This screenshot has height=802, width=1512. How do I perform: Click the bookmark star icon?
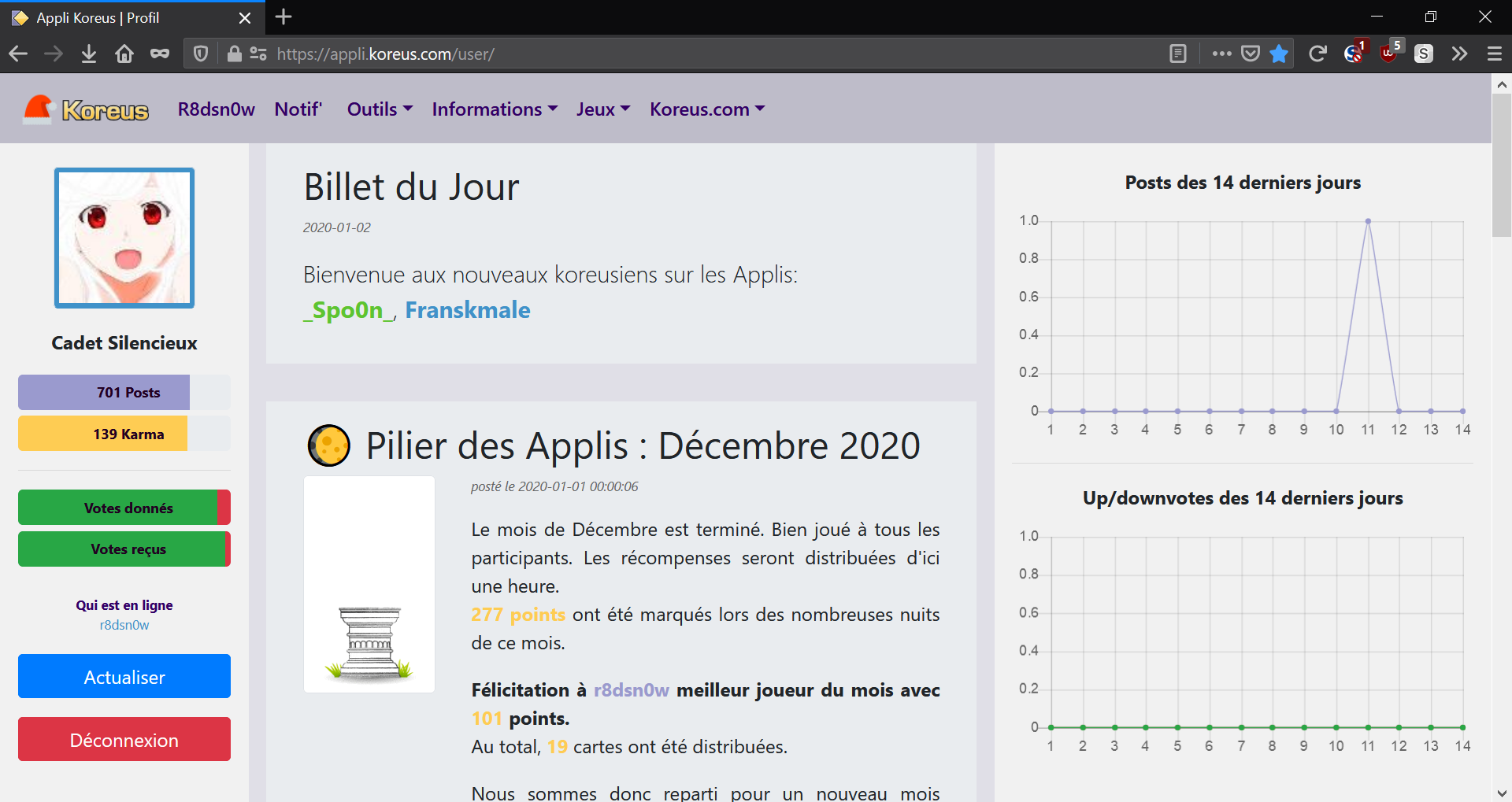1279,54
